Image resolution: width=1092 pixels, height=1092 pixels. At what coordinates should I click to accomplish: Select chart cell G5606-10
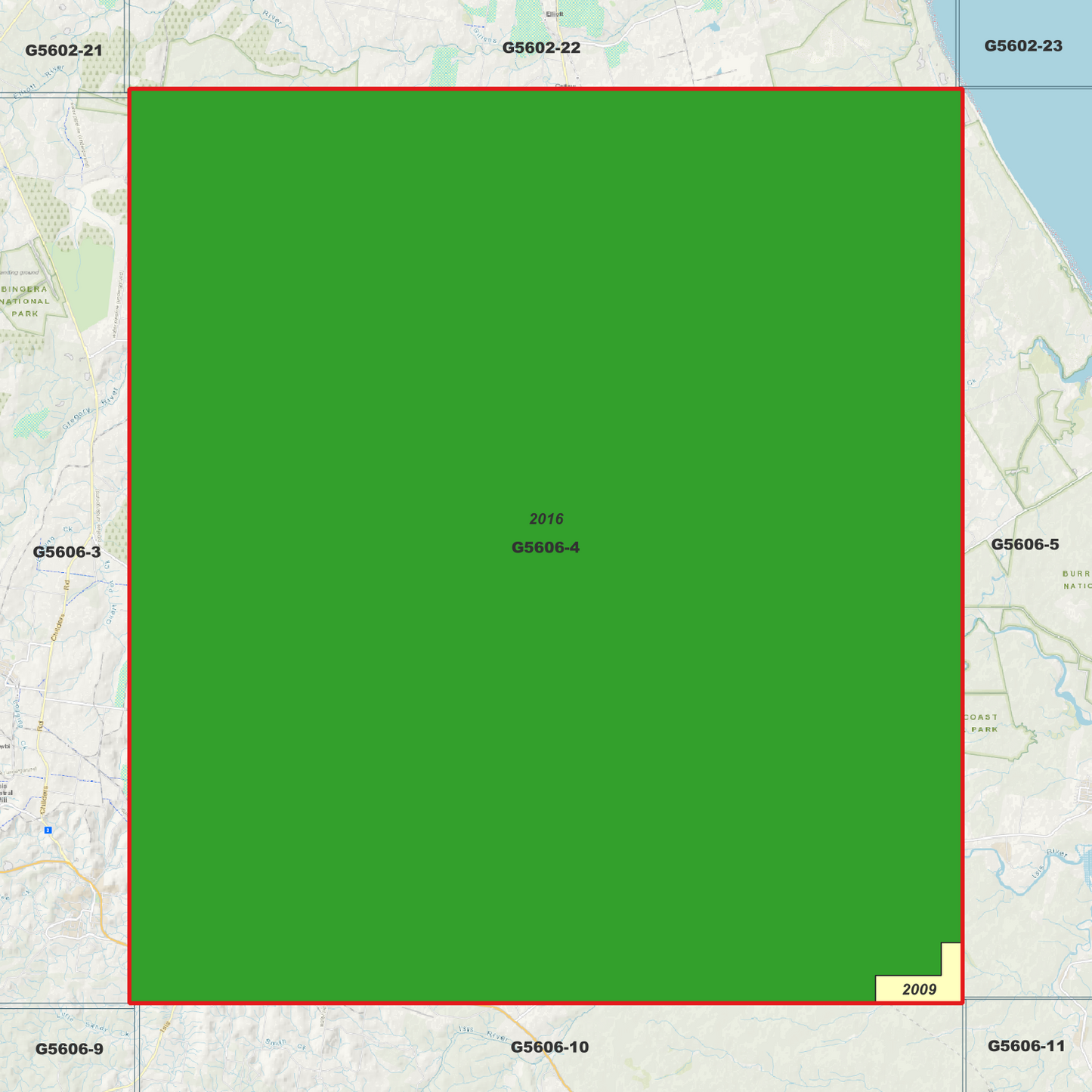coord(550,1047)
